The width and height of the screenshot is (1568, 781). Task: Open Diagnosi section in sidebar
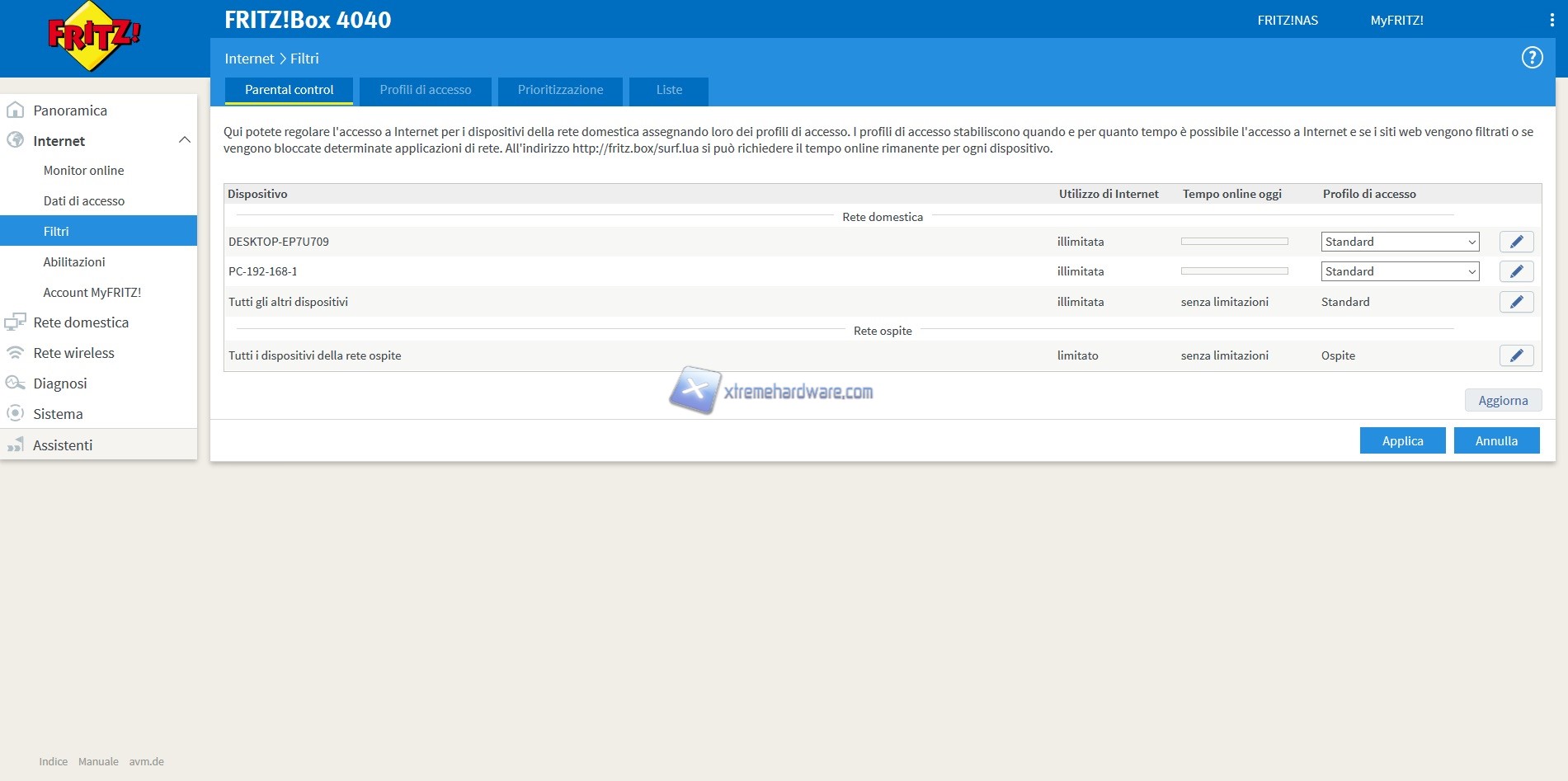[59, 383]
